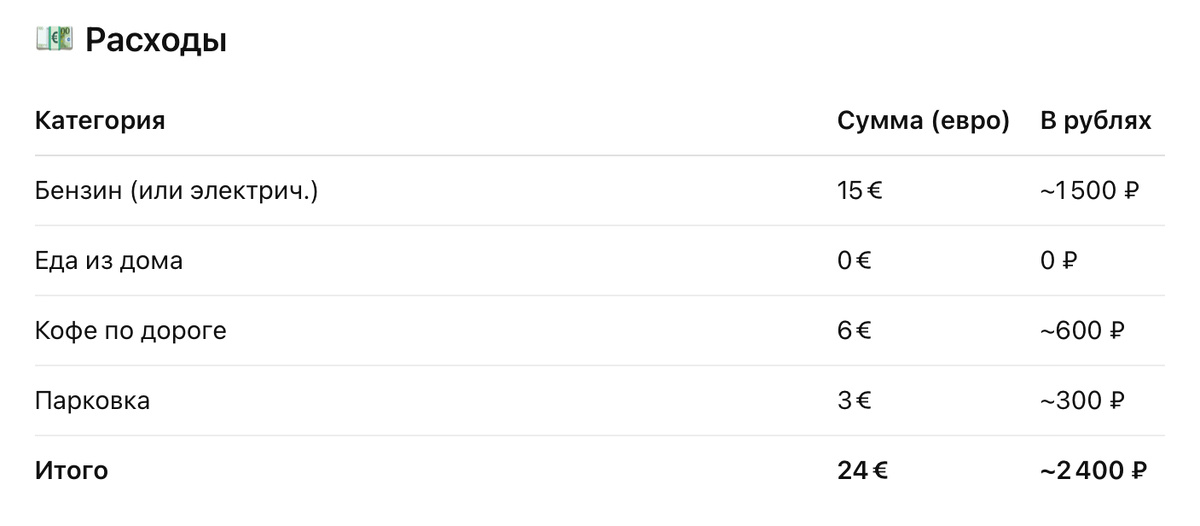
Task: Click the Сумма (евро) column header
Action: tap(924, 121)
